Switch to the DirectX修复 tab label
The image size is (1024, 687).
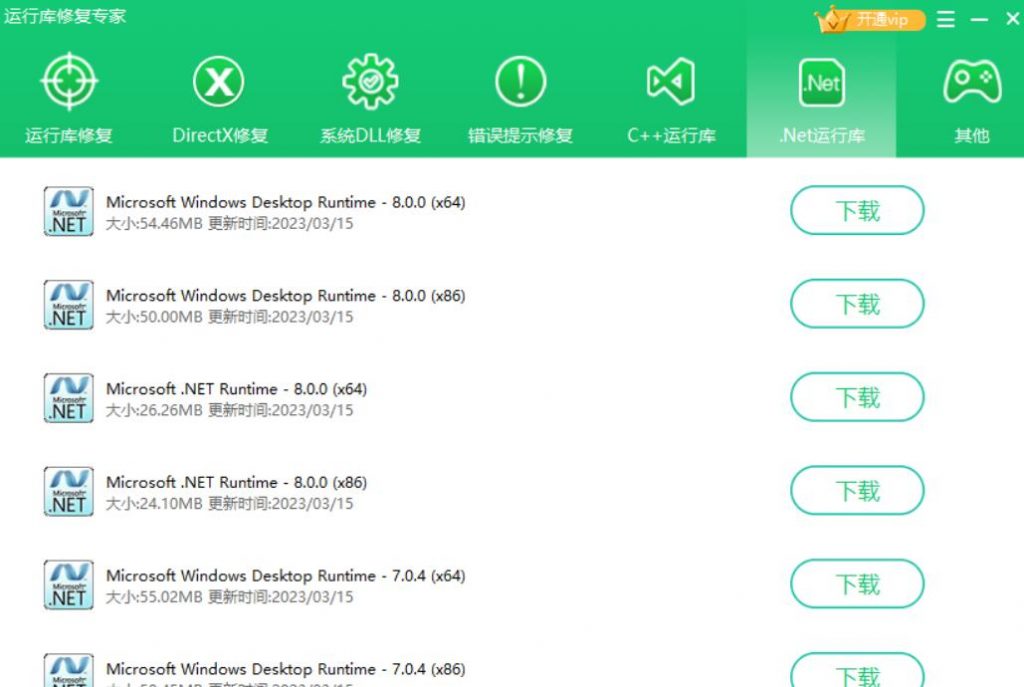(x=220, y=136)
